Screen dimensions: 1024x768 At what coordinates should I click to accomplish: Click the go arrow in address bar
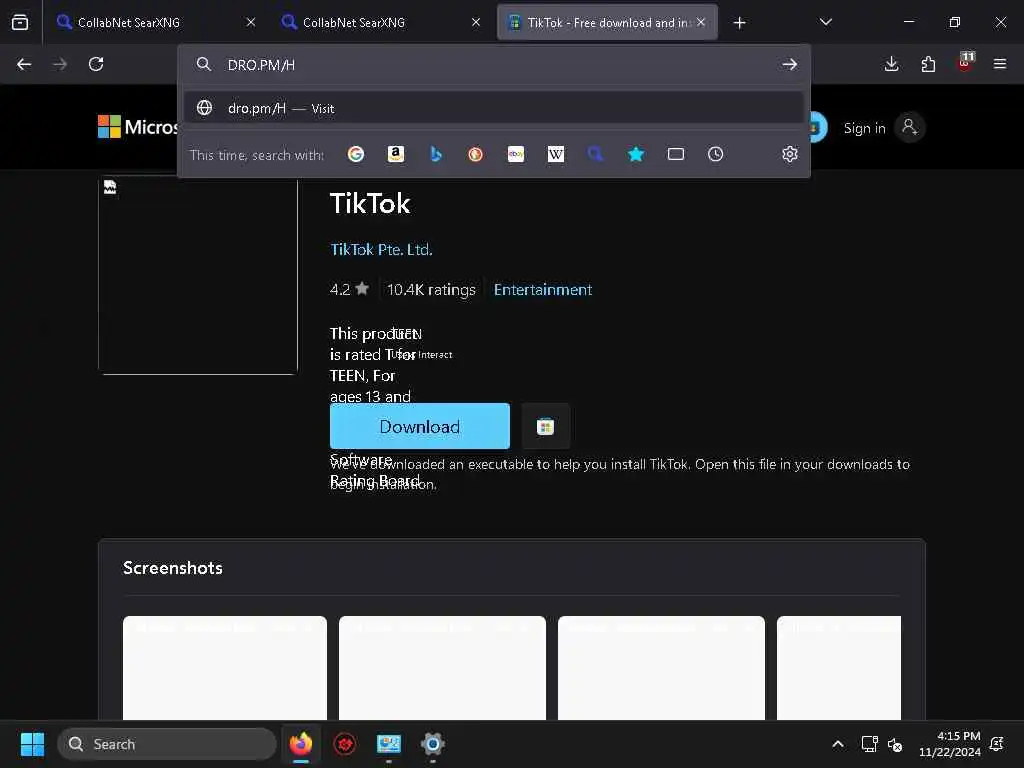point(790,64)
